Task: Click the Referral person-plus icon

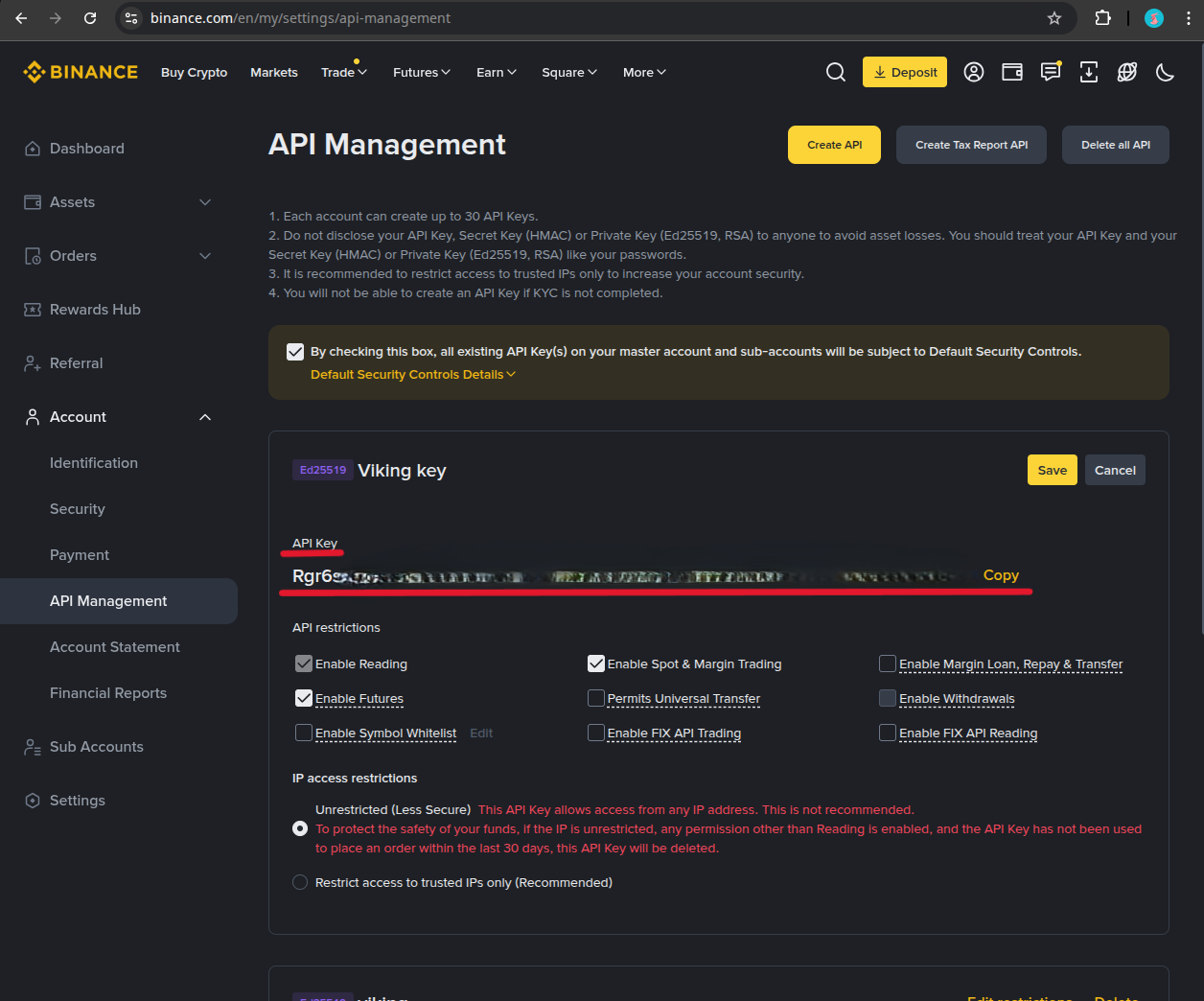Action: click(x=33, y=363)
